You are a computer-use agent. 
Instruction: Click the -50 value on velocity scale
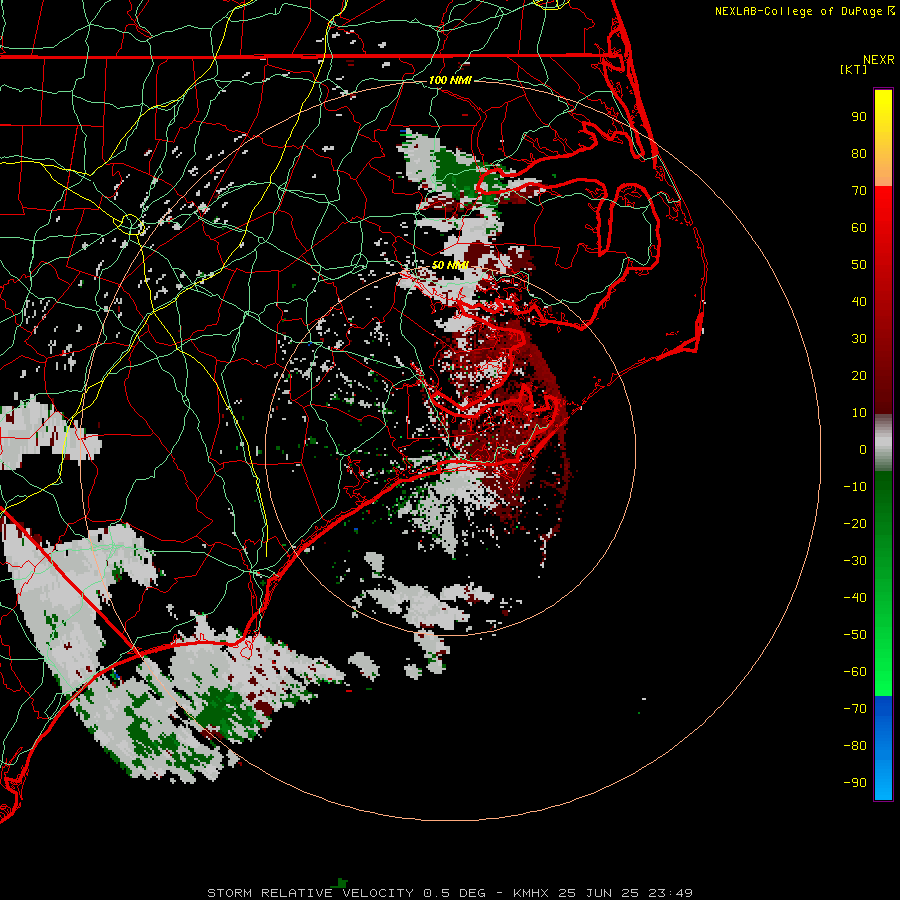click(855, 635)
